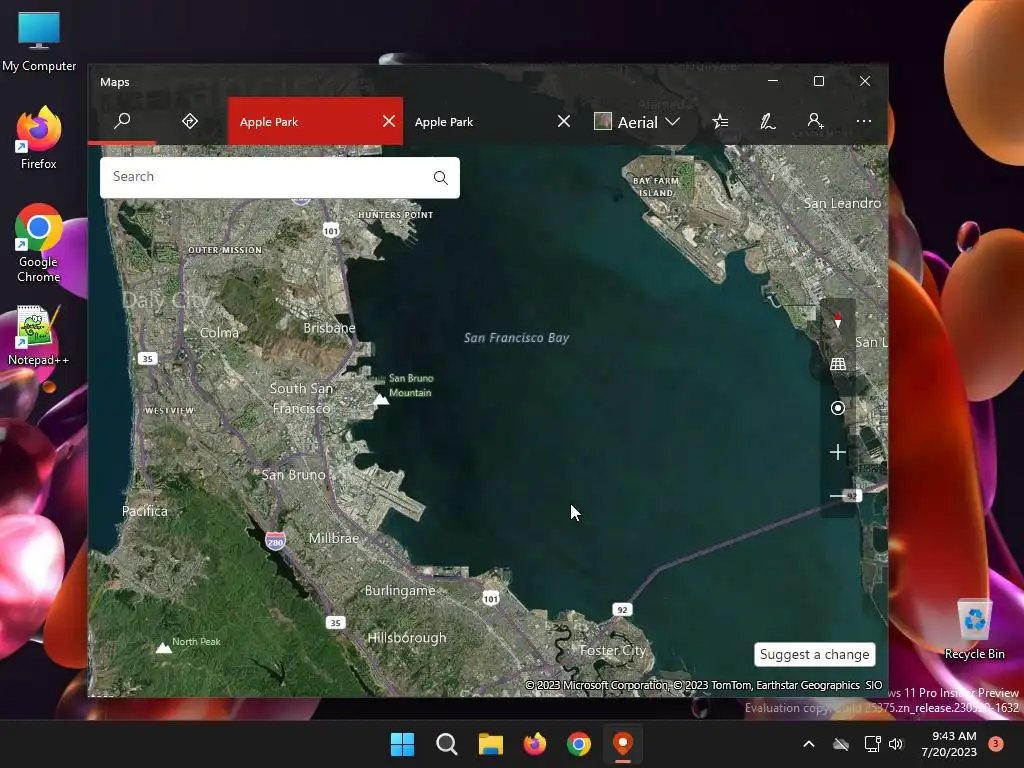This screenshot has width=1024, height=768.
Task: Open the Windows Ink pen toolbar
Action: [767, 121]
